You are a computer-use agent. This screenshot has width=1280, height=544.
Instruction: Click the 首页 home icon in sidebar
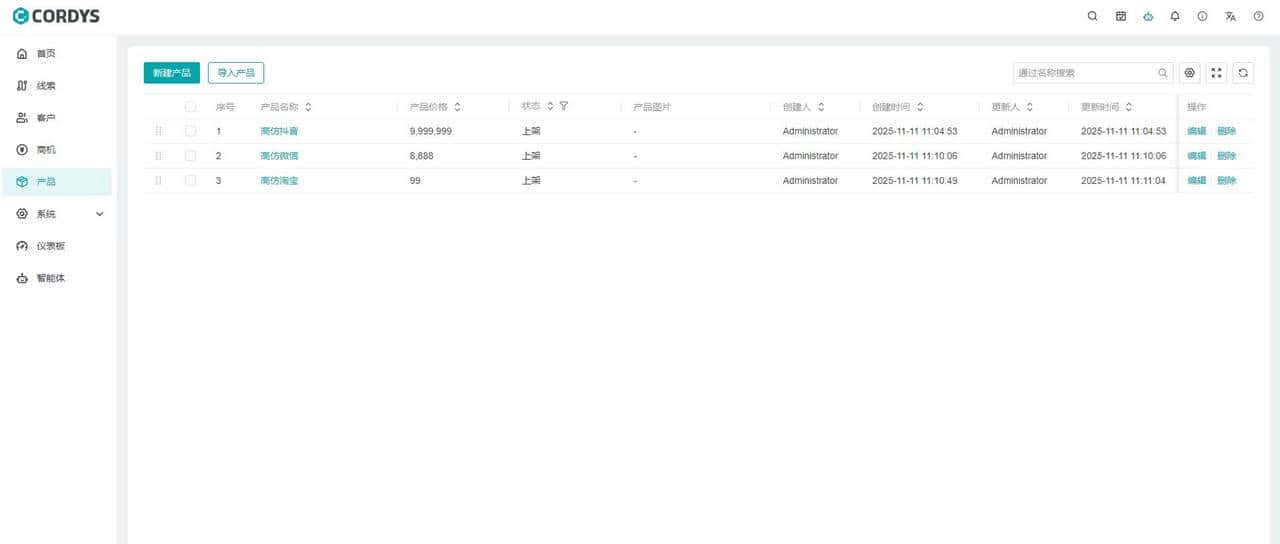tap(22, 53)
